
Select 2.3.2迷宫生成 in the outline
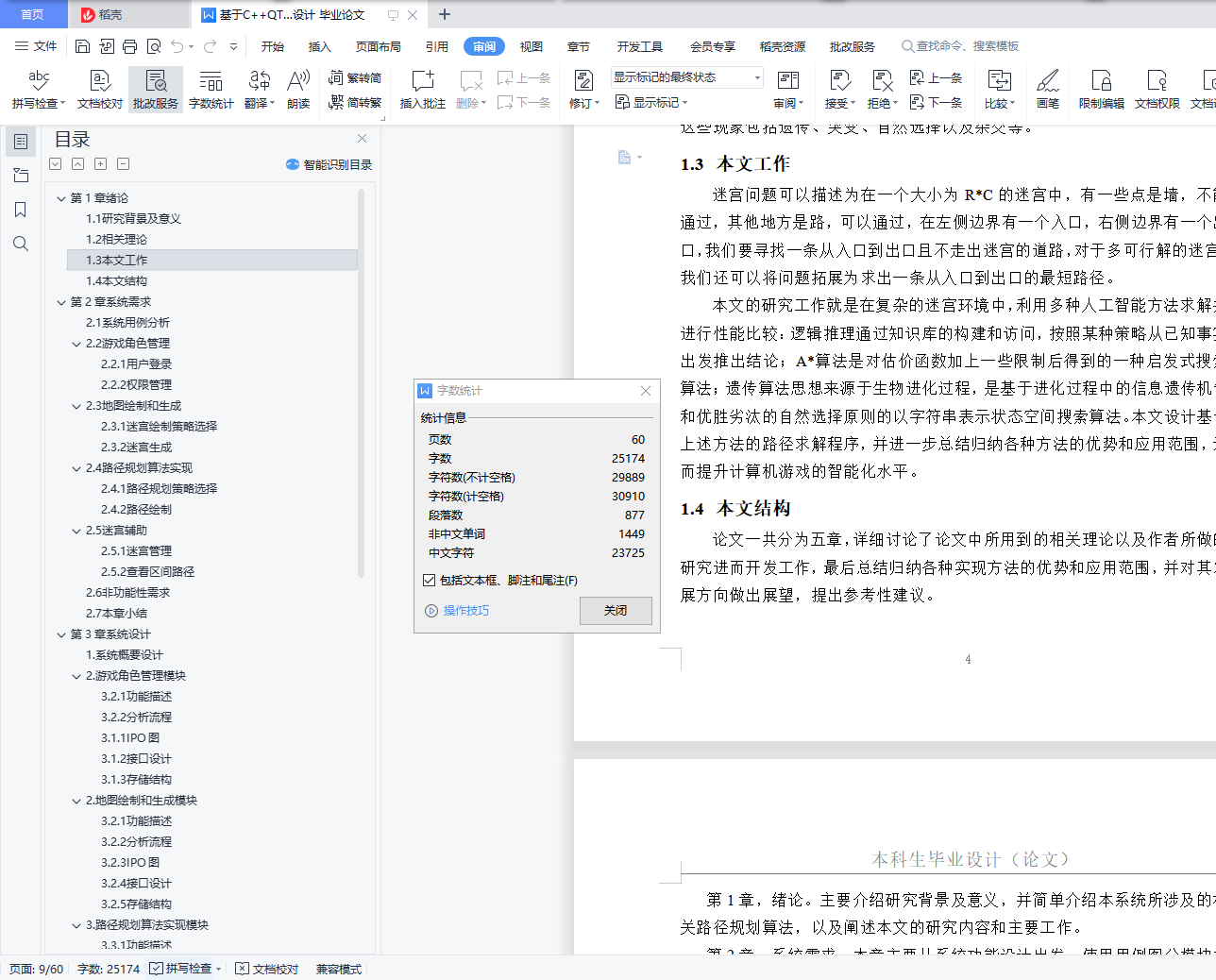[x=137, y=448]
